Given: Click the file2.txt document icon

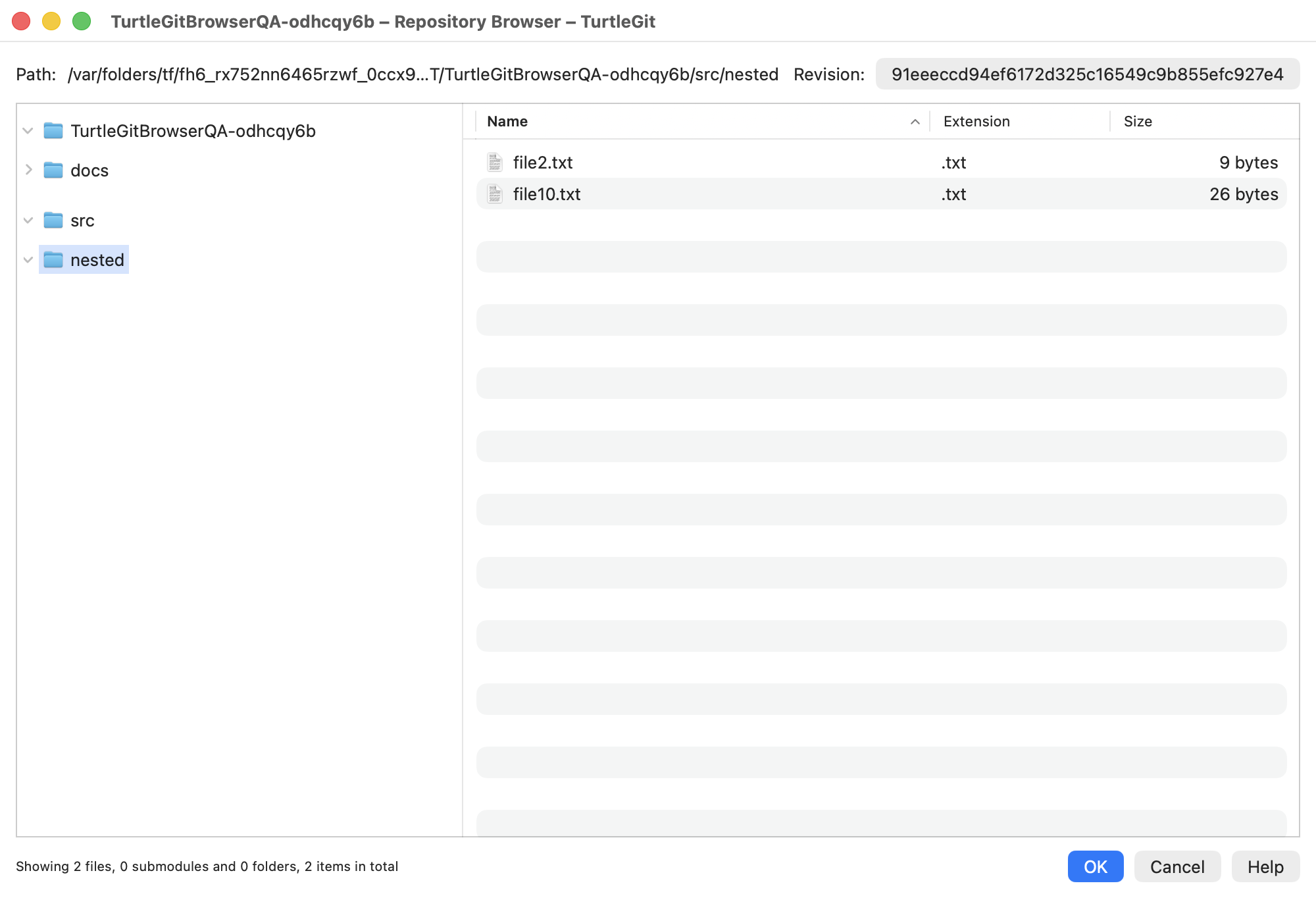Looking at the screenshot, I should pos(495,163).
